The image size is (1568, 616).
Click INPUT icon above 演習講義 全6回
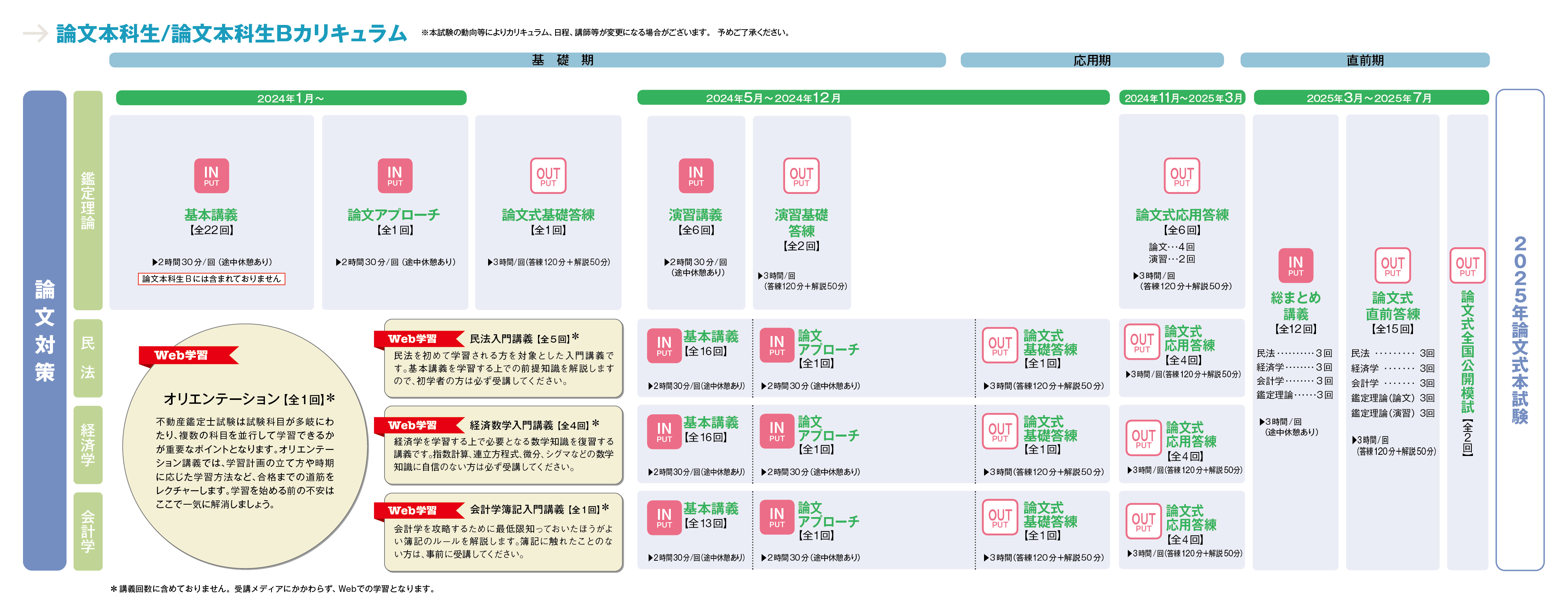(x=696, y=176)
